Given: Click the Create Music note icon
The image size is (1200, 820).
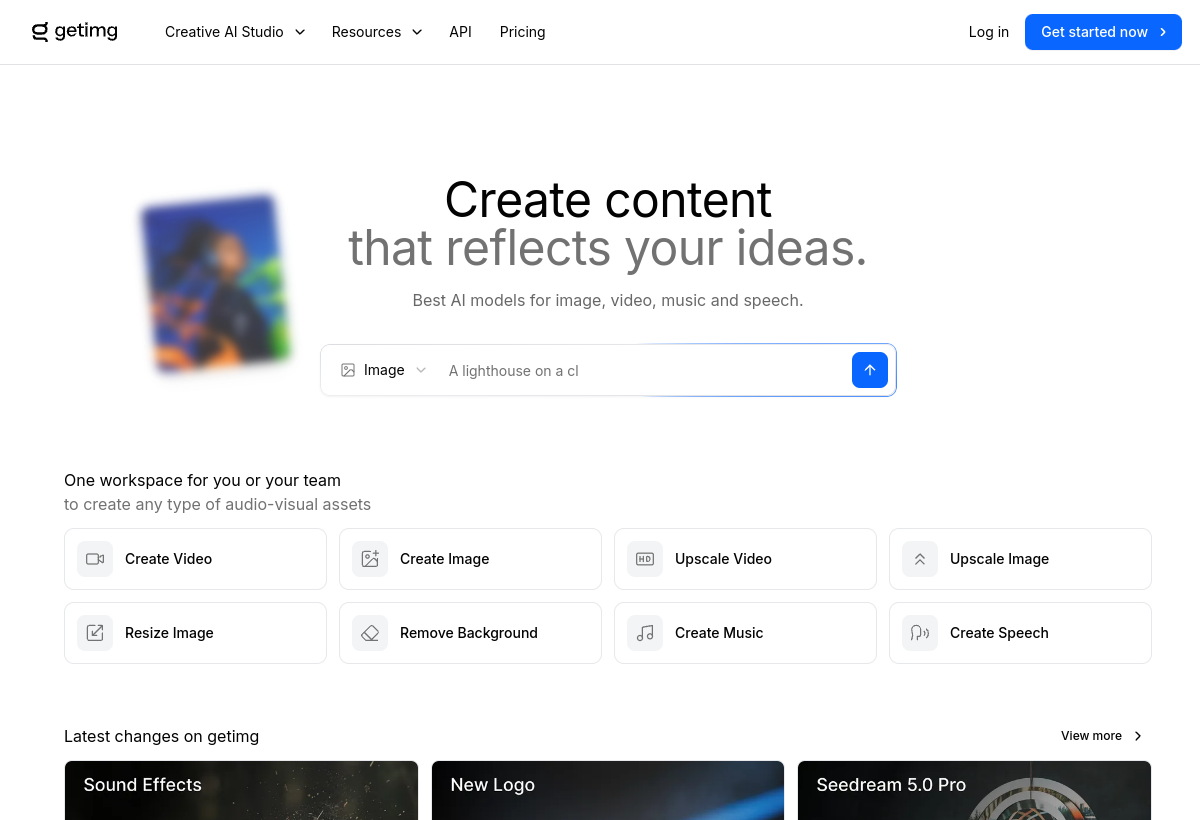Looking at the screenshot, I should point(645,633).
